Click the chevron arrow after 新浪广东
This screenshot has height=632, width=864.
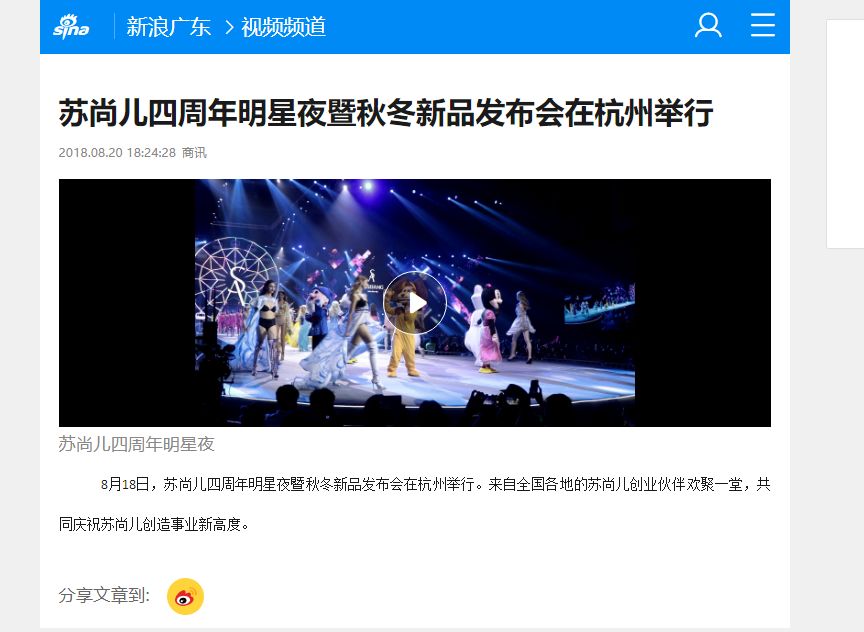pos(229,27)
